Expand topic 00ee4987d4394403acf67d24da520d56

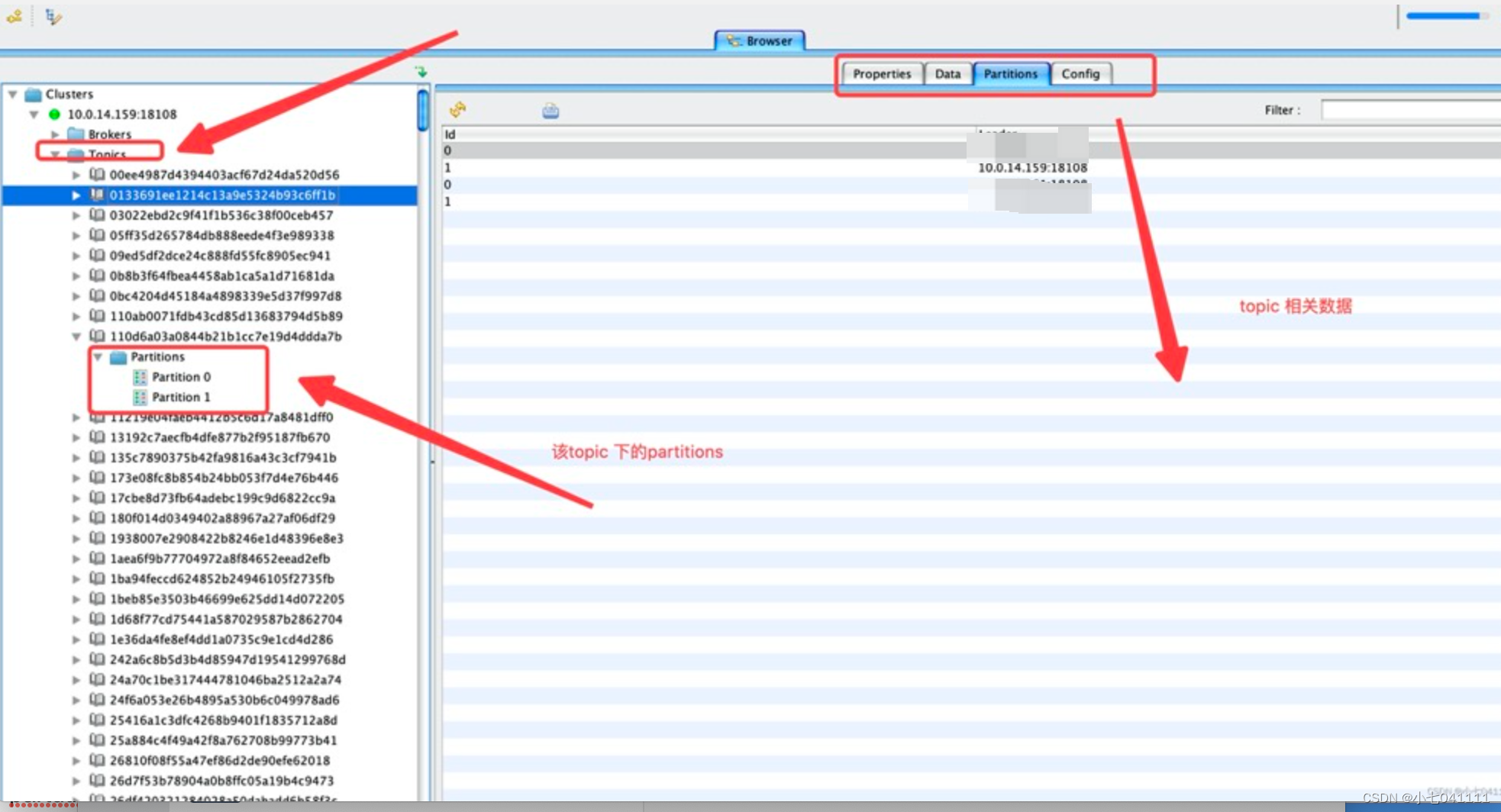pos(76,175)
